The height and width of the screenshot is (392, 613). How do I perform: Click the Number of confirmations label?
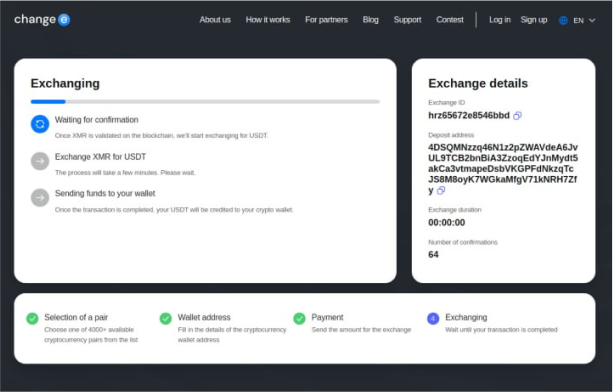coord(463,242)
